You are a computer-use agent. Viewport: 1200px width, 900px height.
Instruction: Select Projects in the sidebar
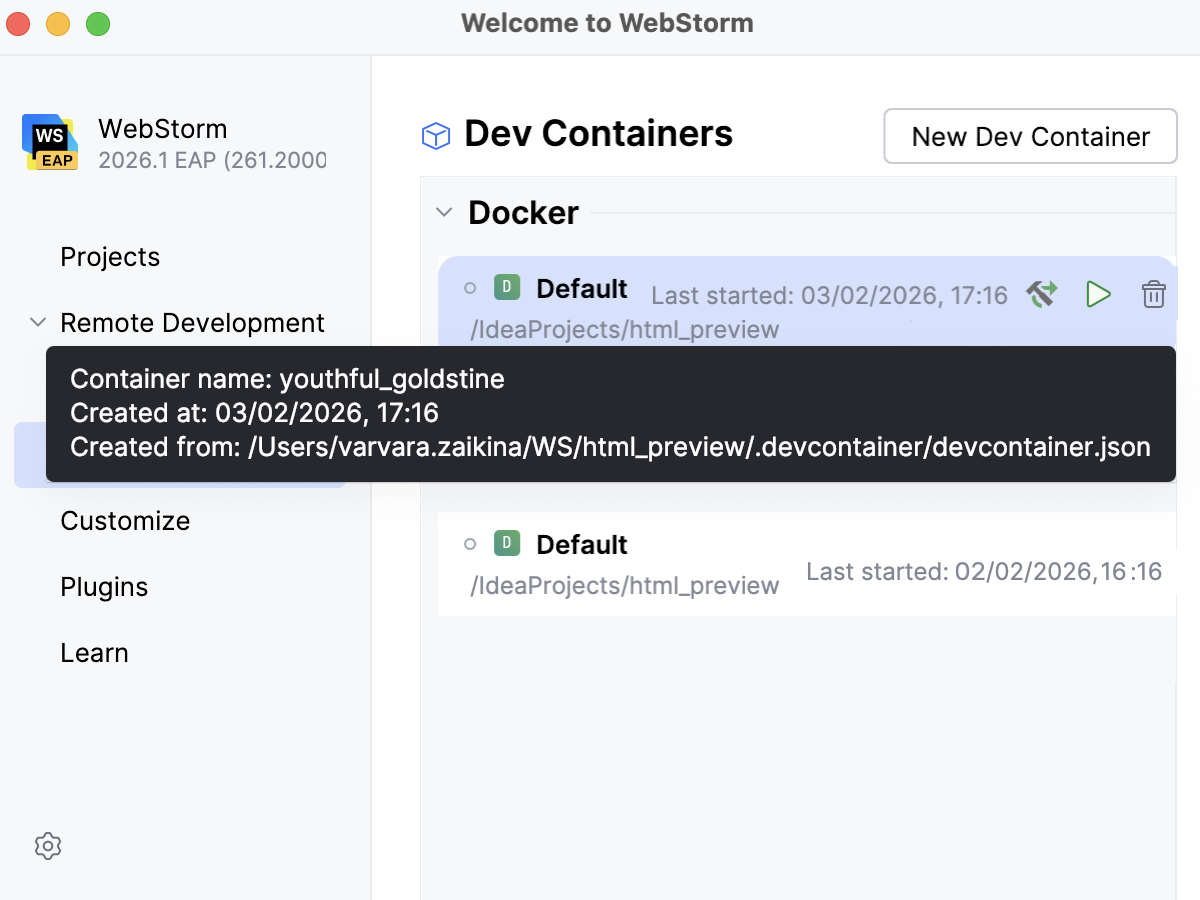coord(110,257)
